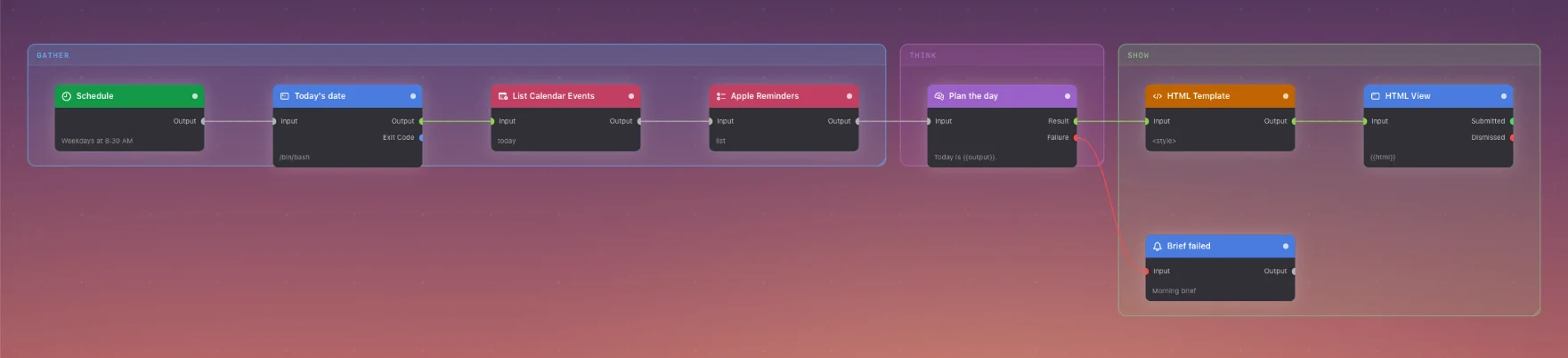Screen dimensions: 1568x358
Task: Click green wire from HTML Template to HTML View
Action: [x=1329, y=121]
